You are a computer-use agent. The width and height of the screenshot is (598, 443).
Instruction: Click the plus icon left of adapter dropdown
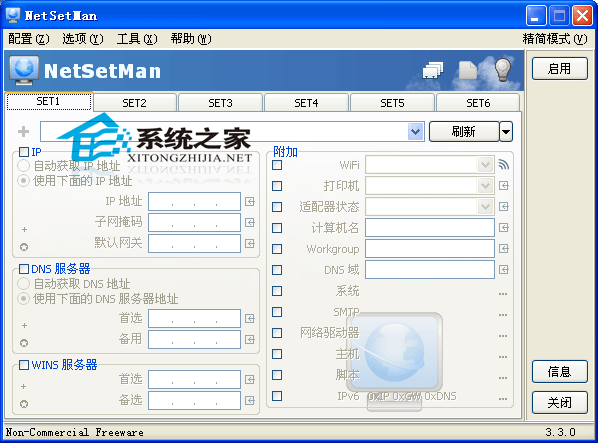point(24,132)
